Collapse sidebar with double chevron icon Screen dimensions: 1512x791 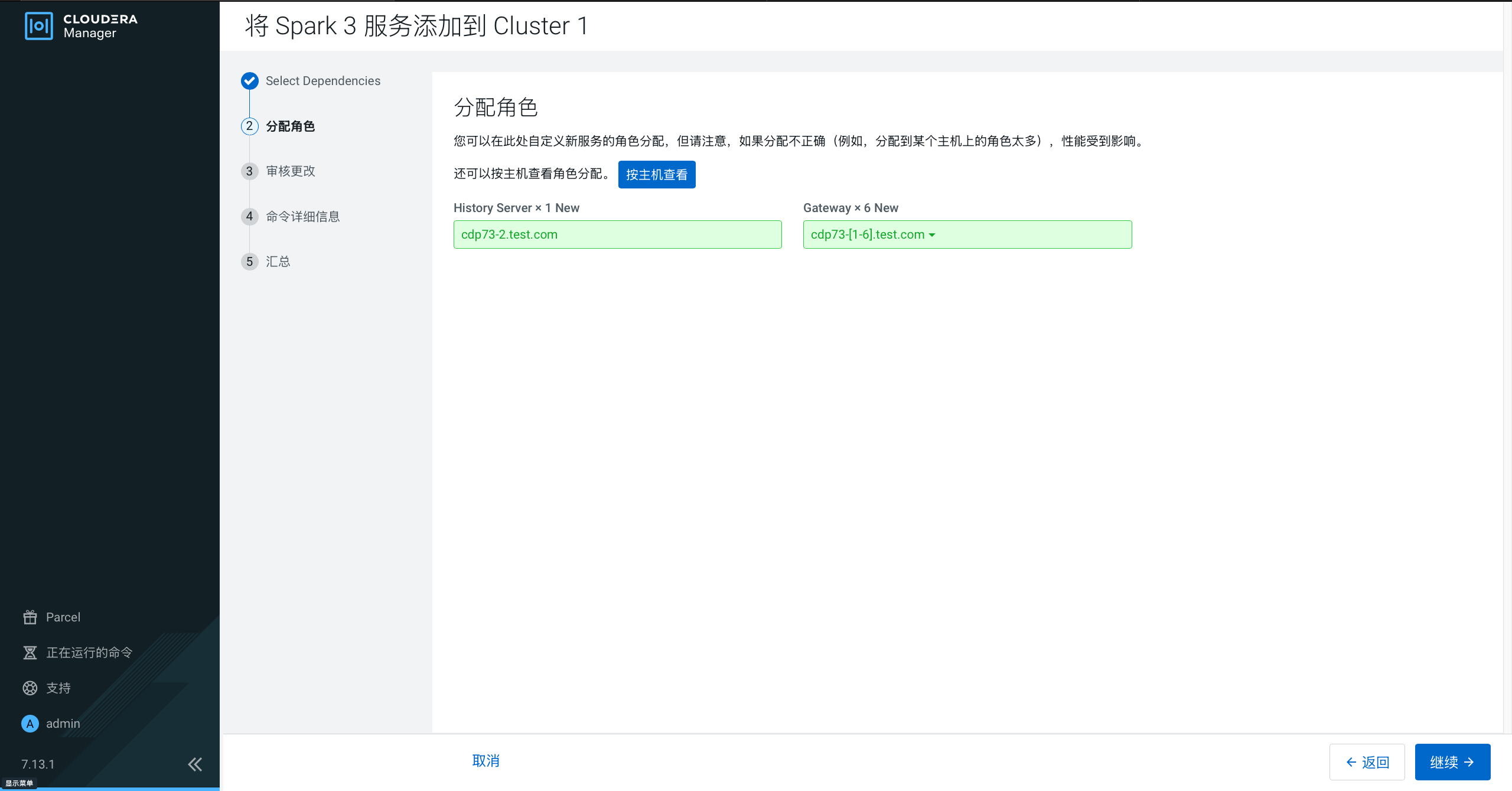pyautogui.click(x=195, y=764)
